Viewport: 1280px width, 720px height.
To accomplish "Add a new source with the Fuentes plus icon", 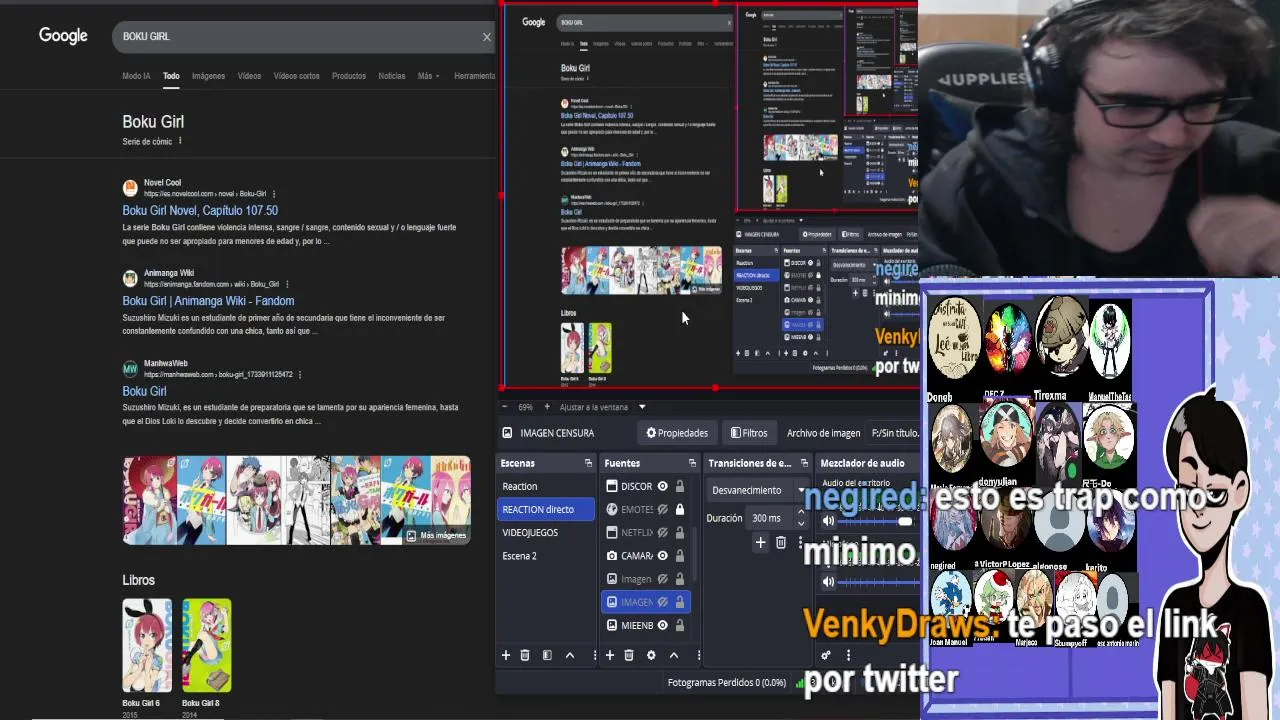I will 609,655.
